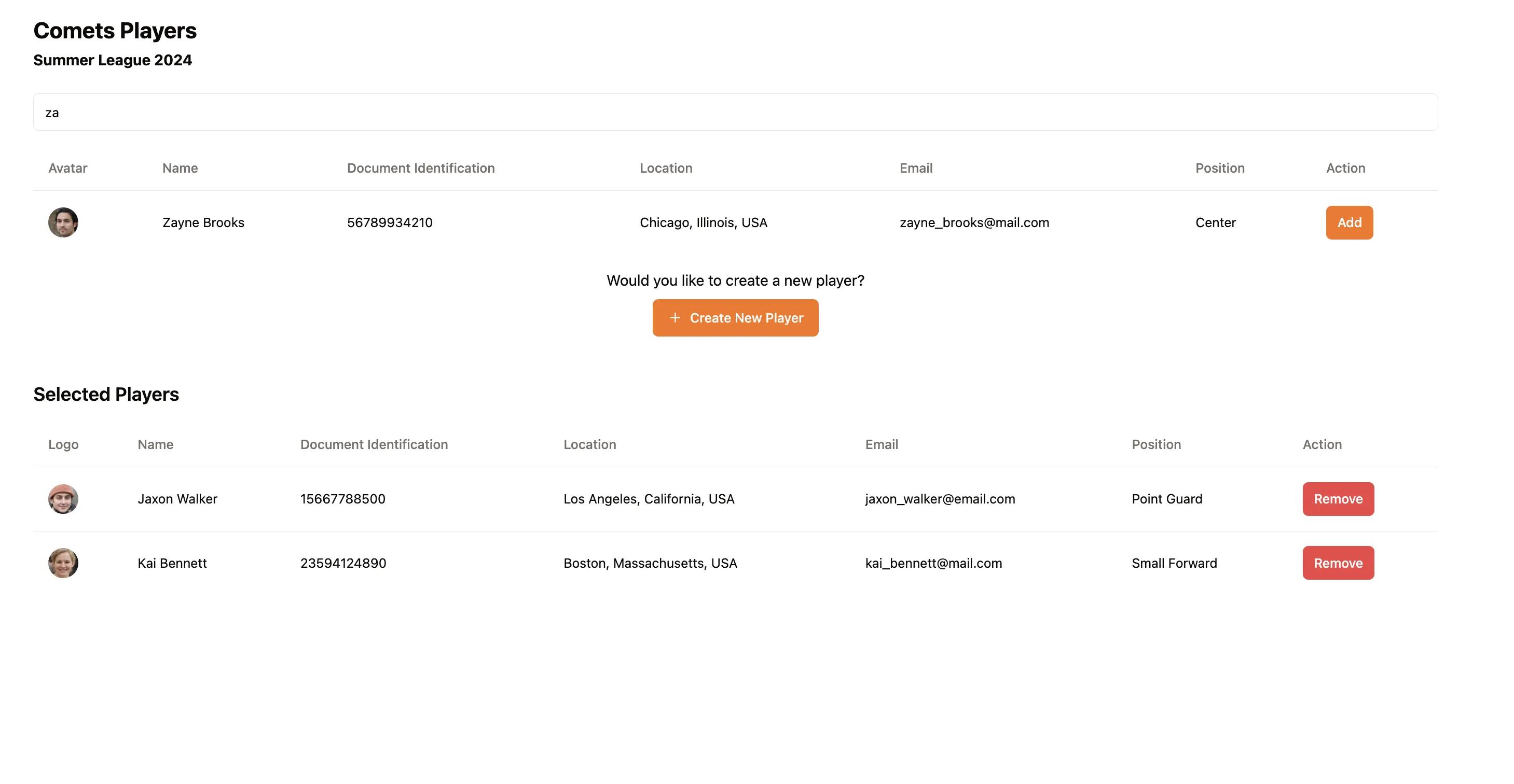Image resolution: width=1514 pixels, height=784 pixels.
Task: Click kai_bennett@mail.com email text
Action: tap(933, 563)
